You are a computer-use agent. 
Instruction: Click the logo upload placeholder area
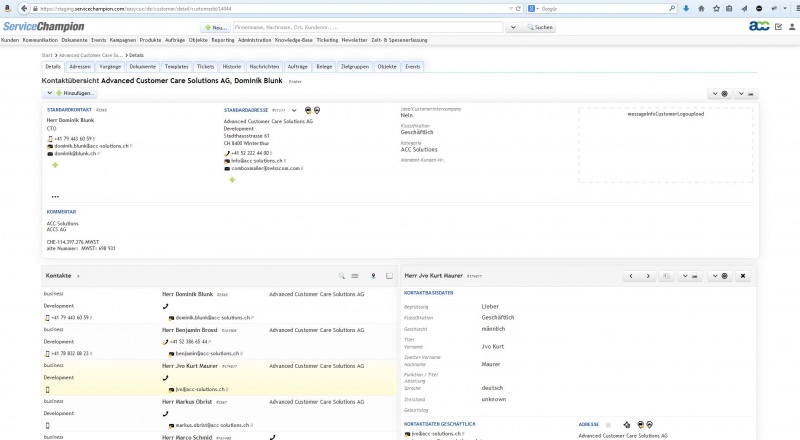(x=665, y=144)
